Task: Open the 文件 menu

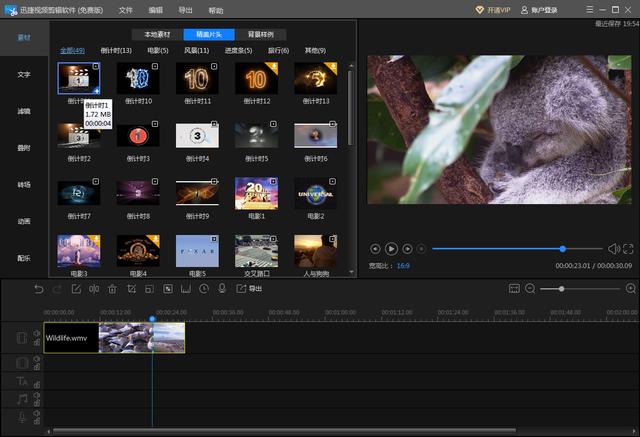Action: point(125,9)
